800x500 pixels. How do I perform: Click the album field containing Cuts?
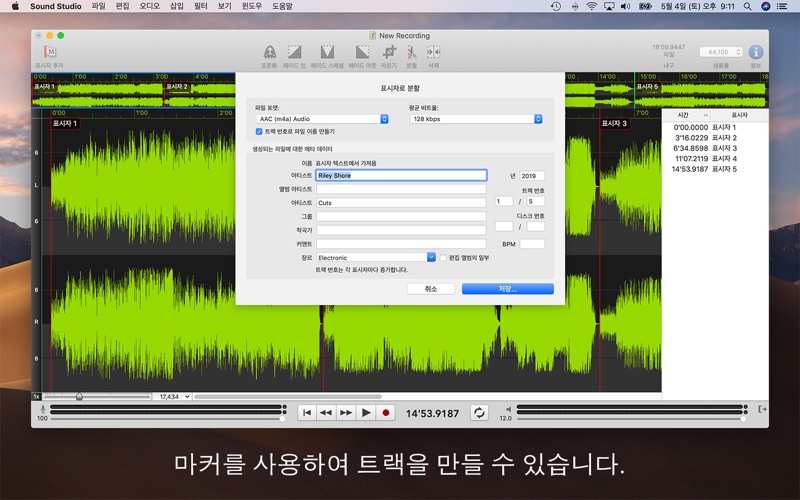click(x=401, y=203)
